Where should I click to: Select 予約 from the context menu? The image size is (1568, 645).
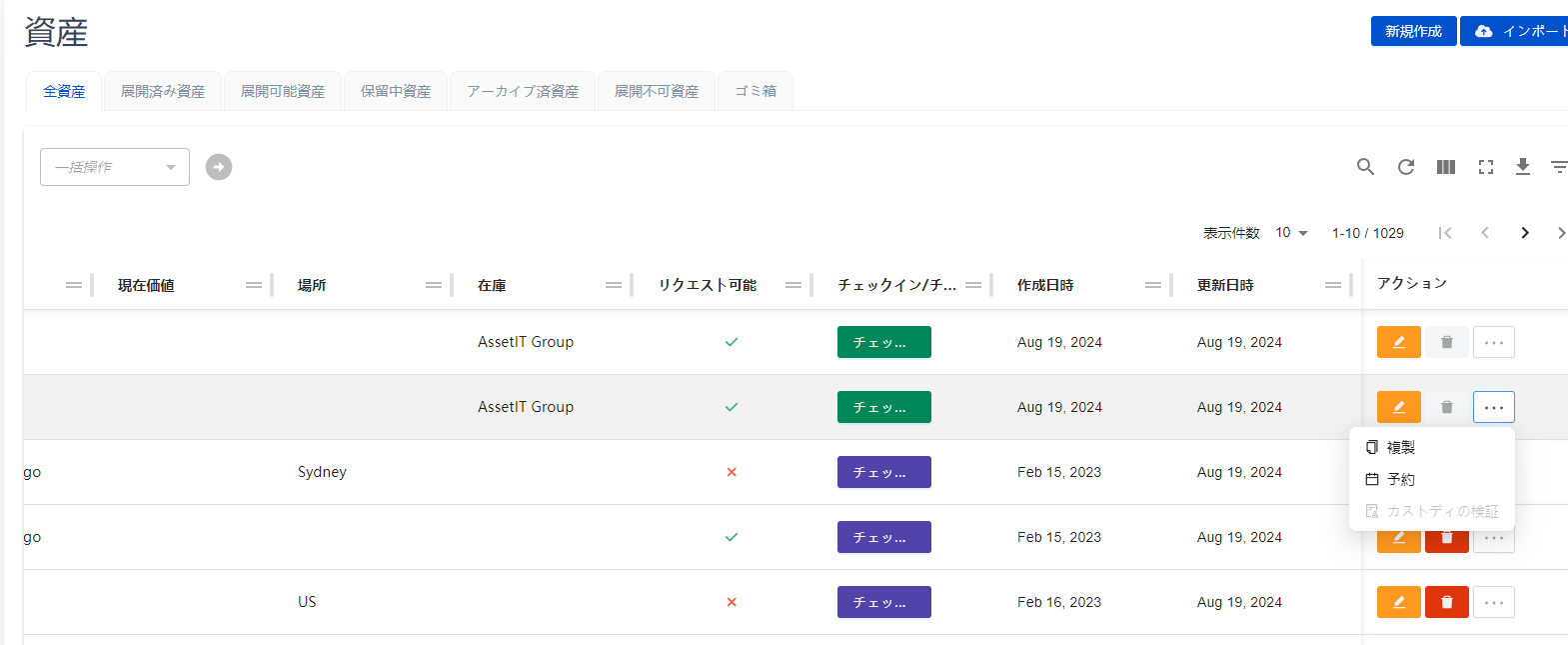(1400, 479)
